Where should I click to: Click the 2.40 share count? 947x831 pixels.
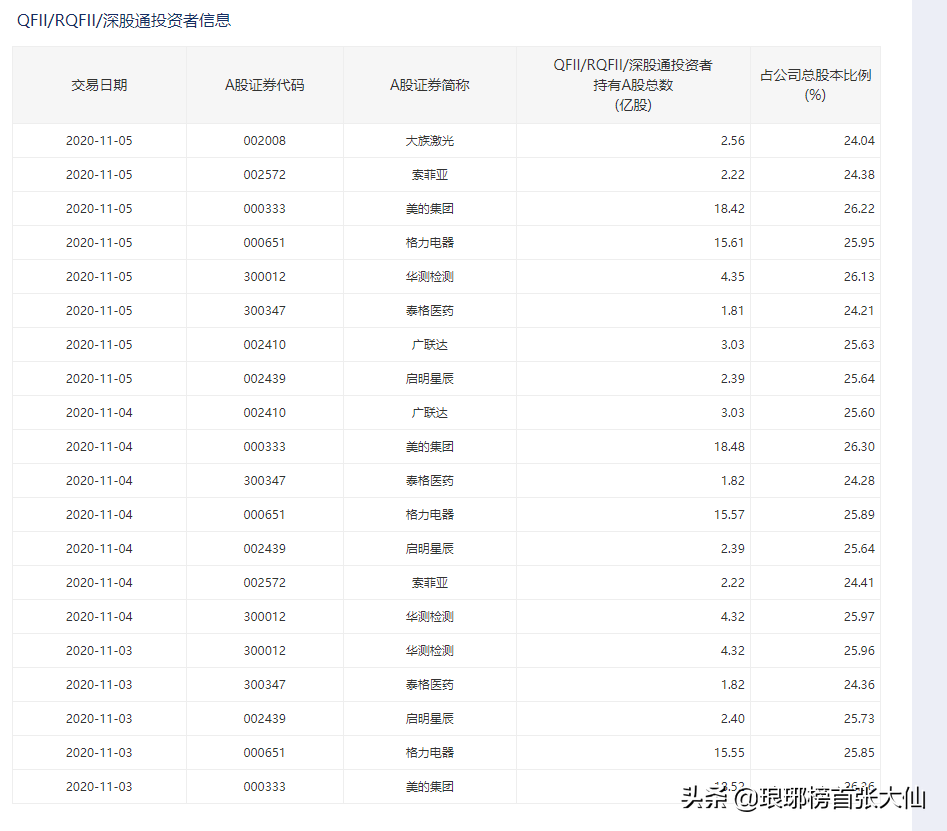coord(733,719)
